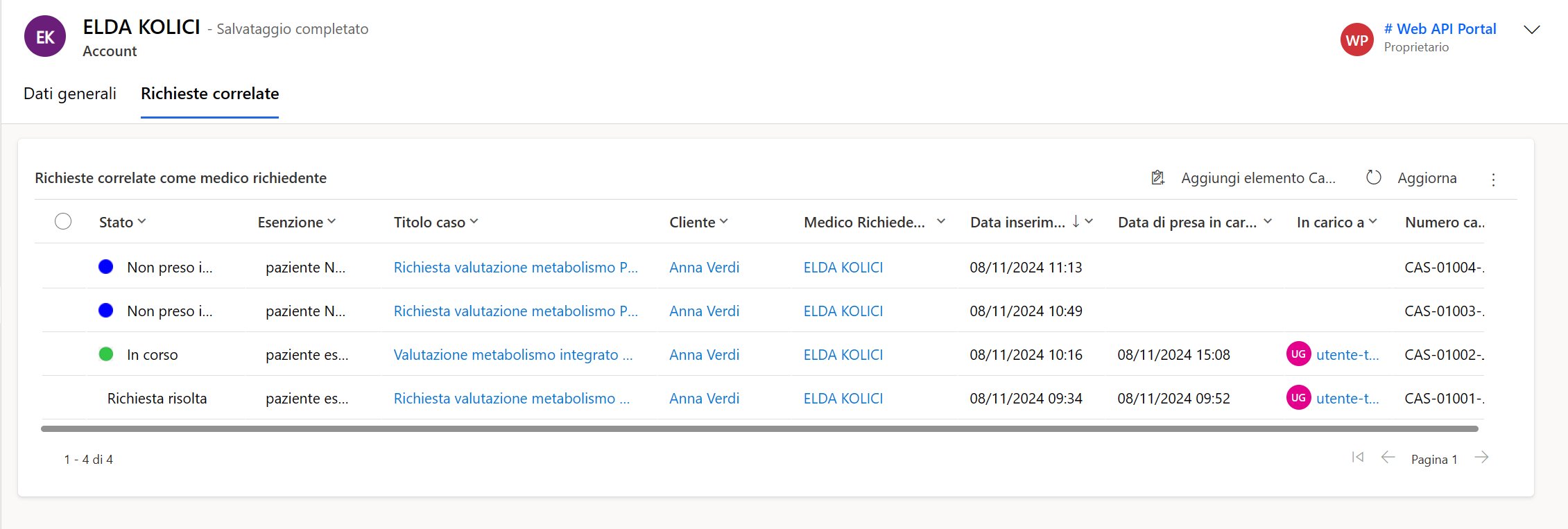Select the Richieste correlate tab

[209, 94]
